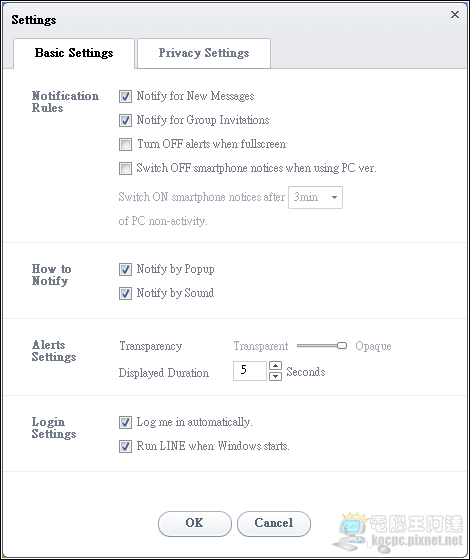
Task: Click the Transparency slider handle
Action: 342,345
